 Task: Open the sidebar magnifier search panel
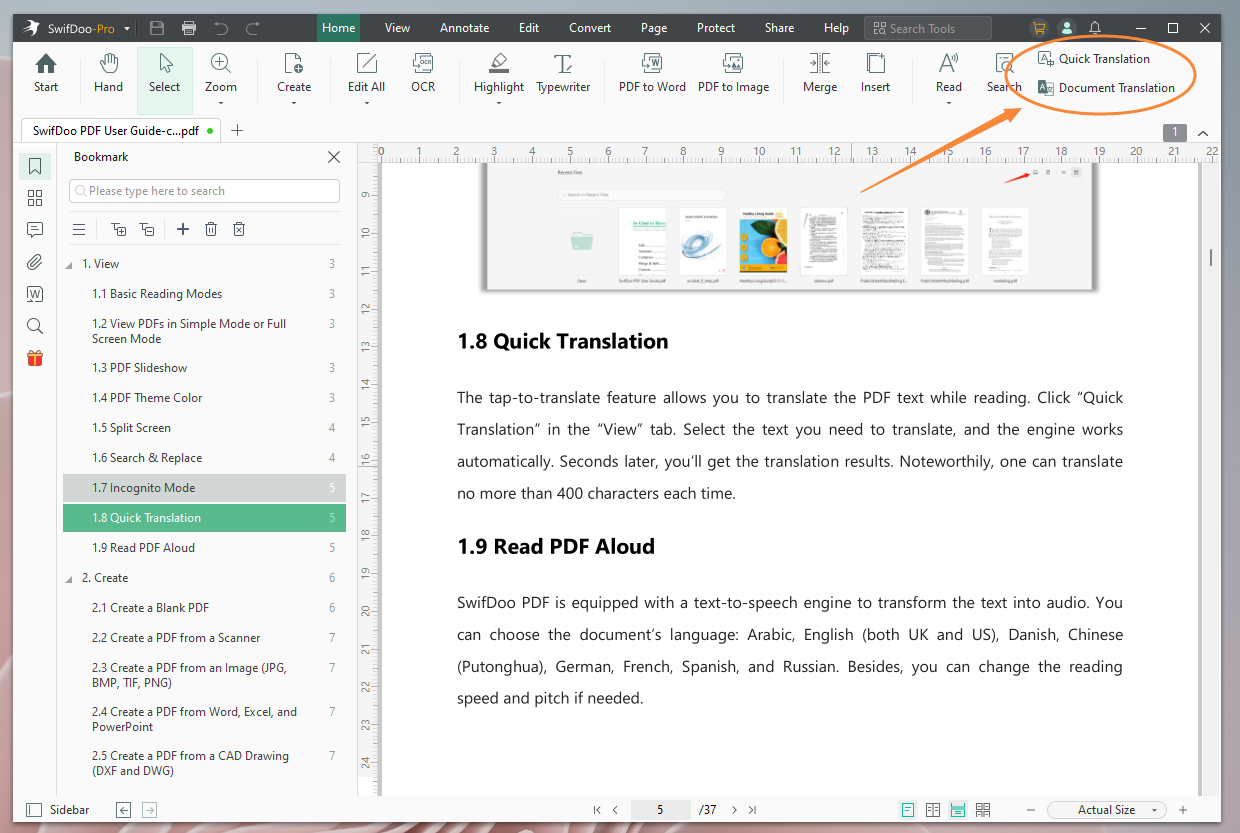pyautogui.click(x=35, y=326)
